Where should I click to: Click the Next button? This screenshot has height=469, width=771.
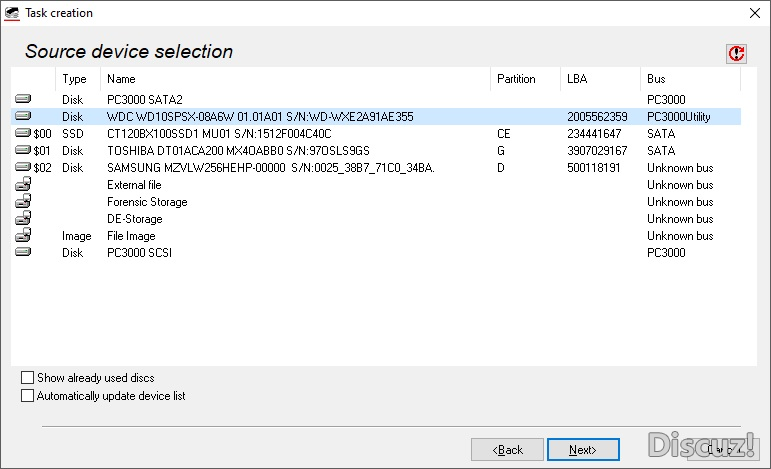(x=583, y=450)
